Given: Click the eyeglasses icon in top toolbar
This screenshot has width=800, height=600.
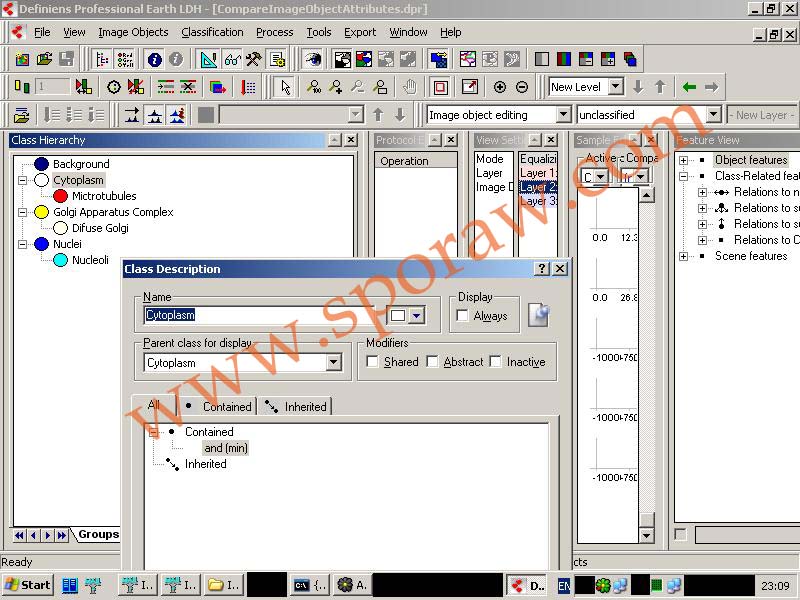Looking at the screenshot, I should [231, 60].
